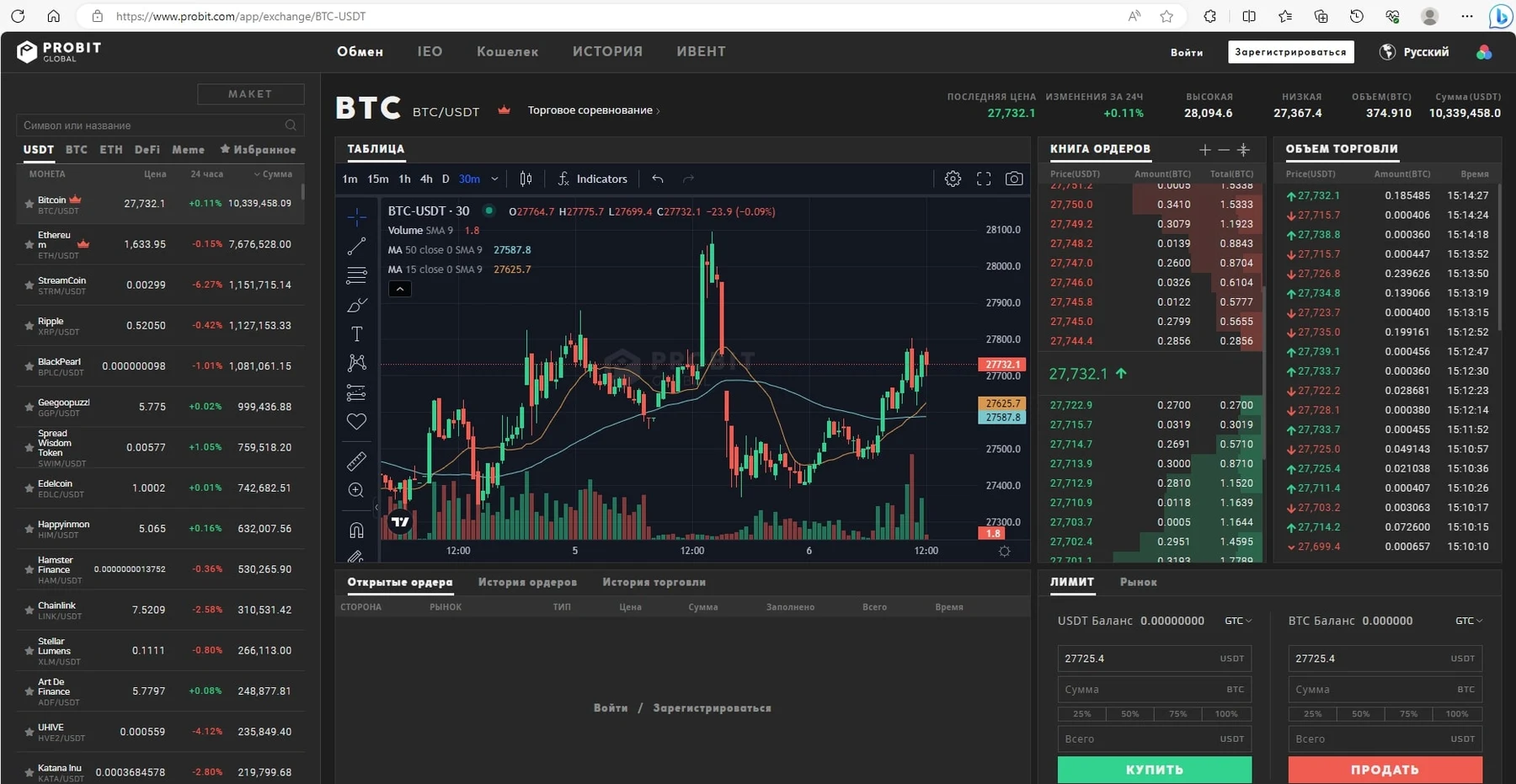Toggle favorite star for Chainlink row
The width and height of the screenshot is (1516, 784).
pyautogui.click(x=29, y=611)
